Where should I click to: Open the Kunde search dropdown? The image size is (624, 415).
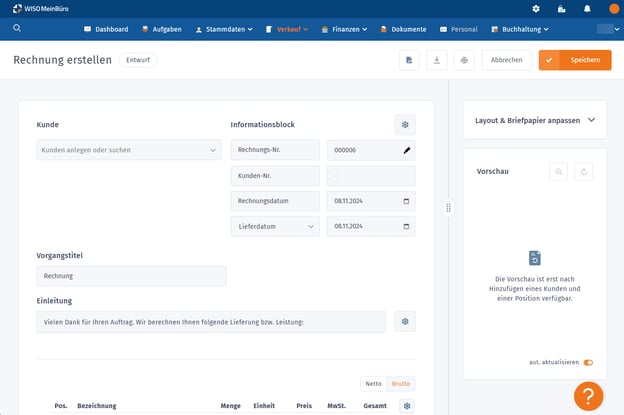pyautogui.click(x=128, y=150)
